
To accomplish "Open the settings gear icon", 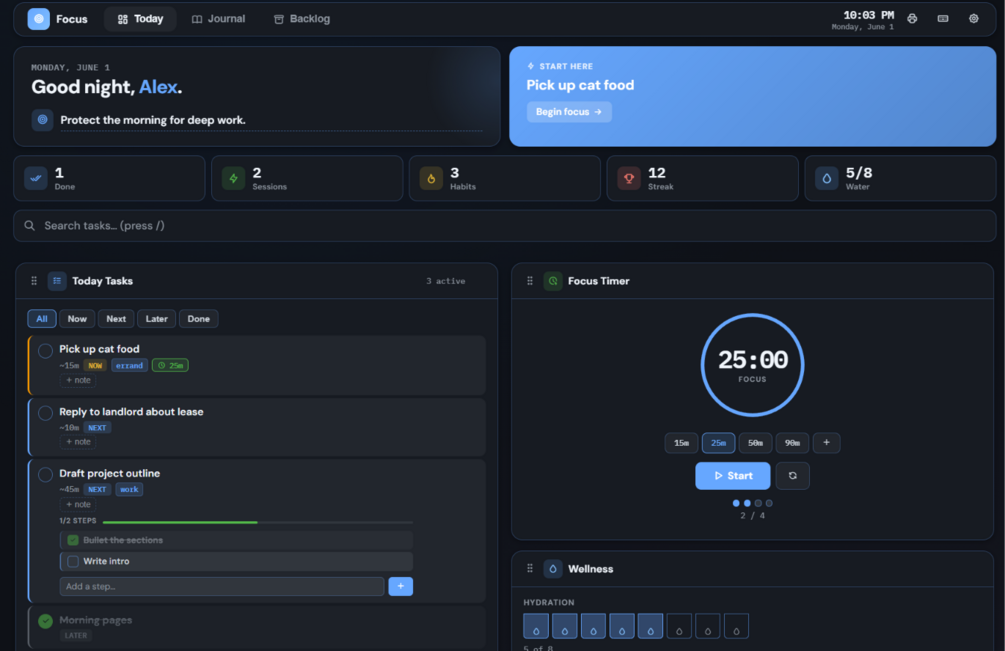I will (974, 19).
